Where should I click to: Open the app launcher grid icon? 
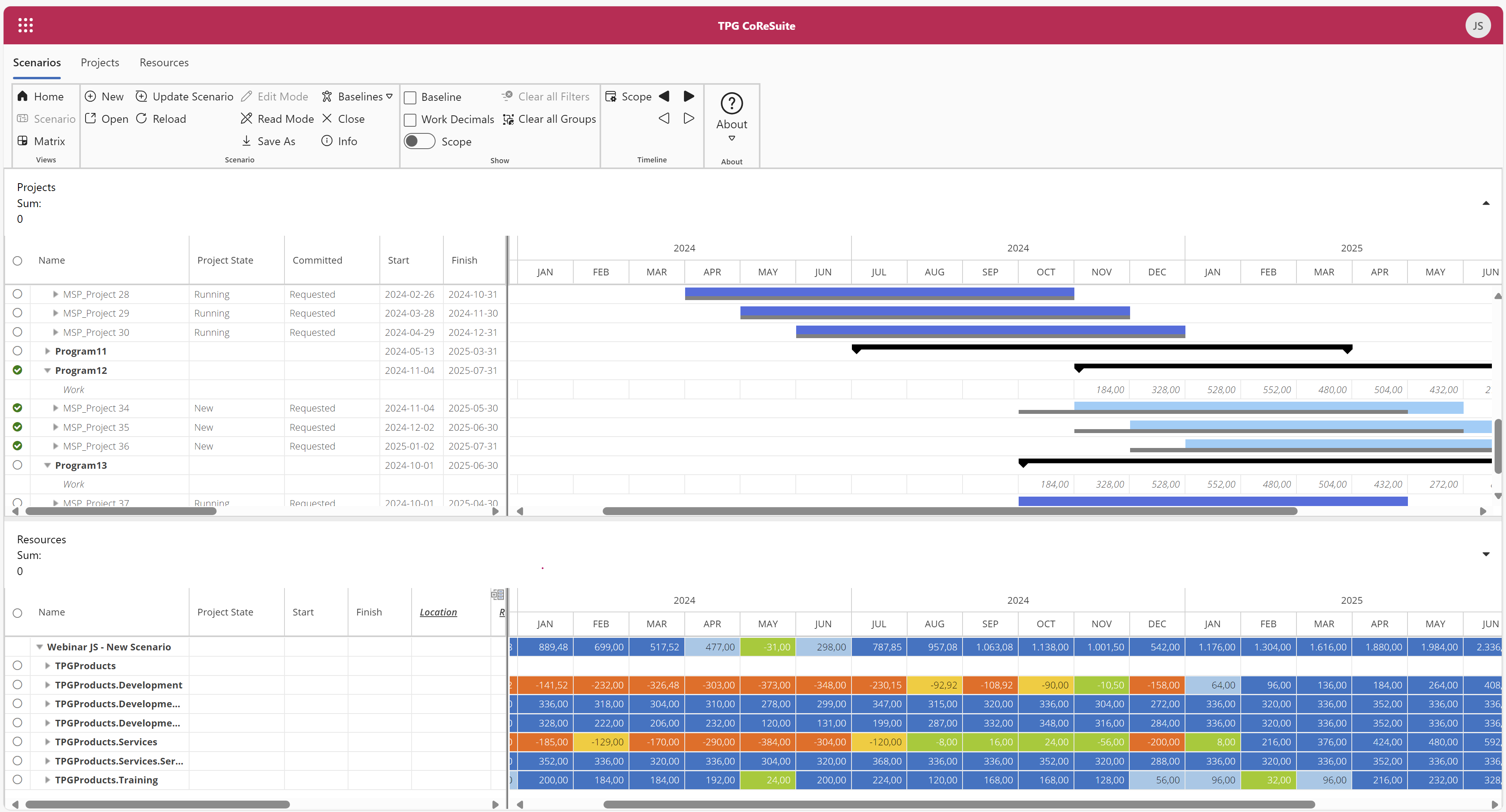[x=25, y=25]
